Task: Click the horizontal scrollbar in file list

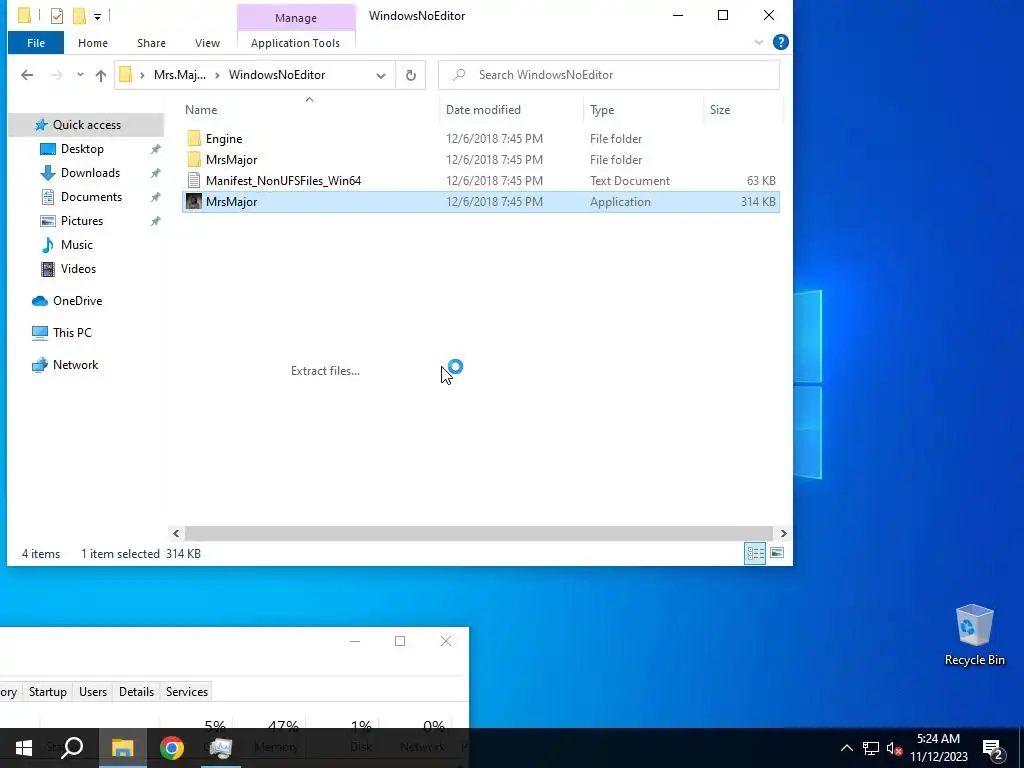Action: [479, 534]
